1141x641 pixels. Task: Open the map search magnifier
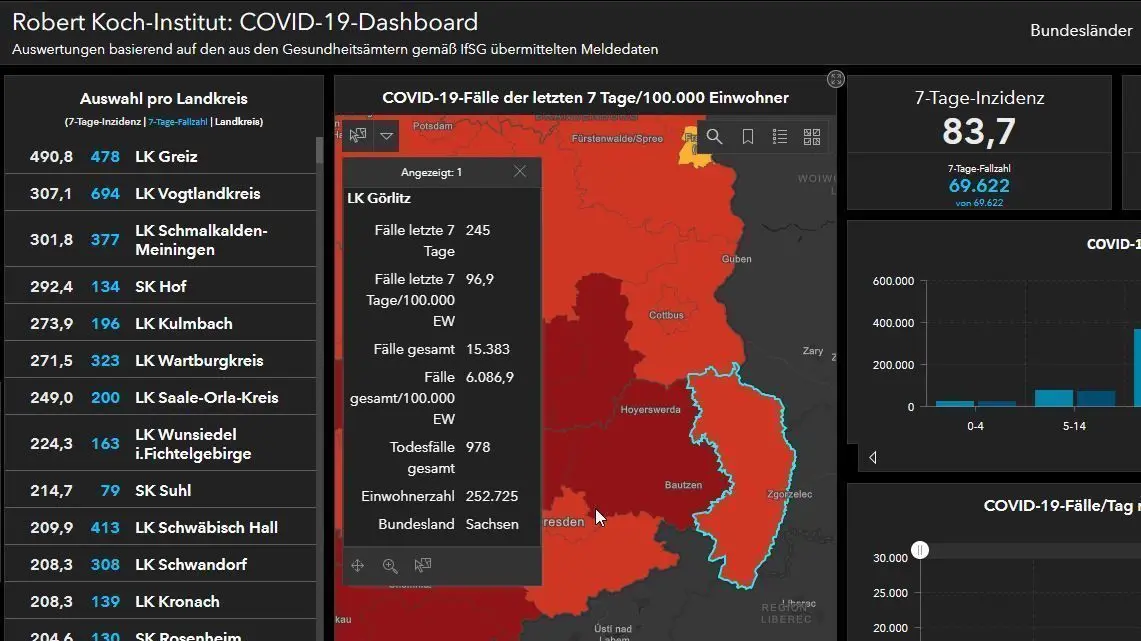714,137
